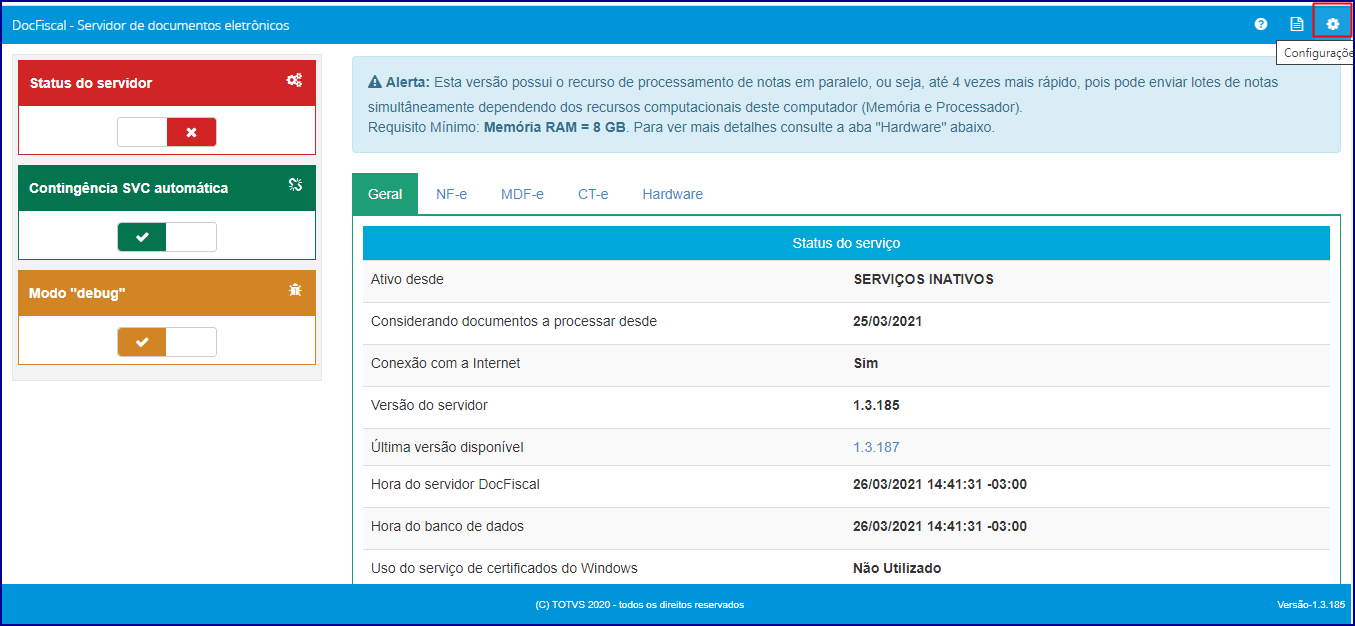Click Considerando documentos a processar desde label
This screenshot has width=1355, height=626.
[x=514, y=321]
